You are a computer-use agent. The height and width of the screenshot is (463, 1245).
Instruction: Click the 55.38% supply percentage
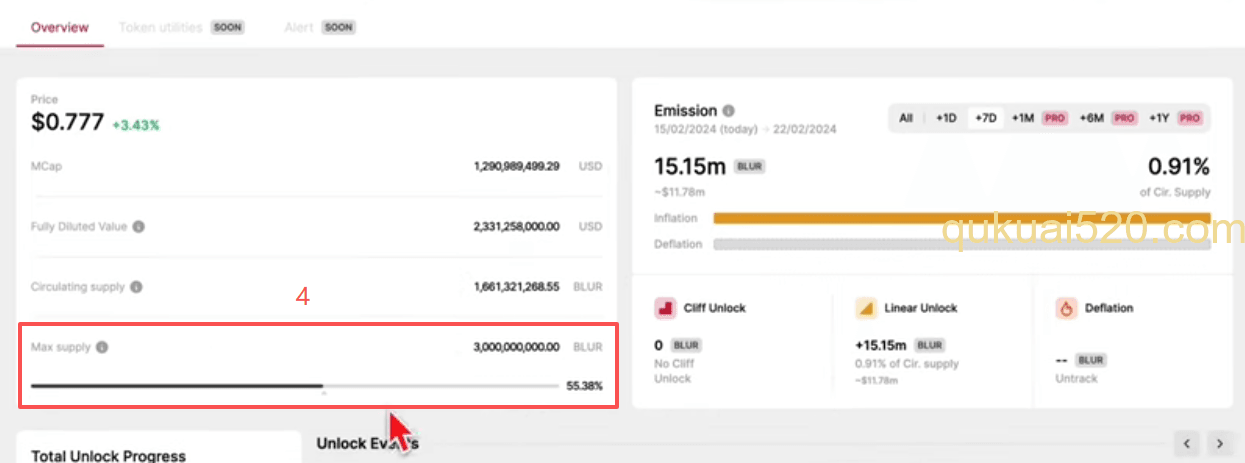coord(585,386)
